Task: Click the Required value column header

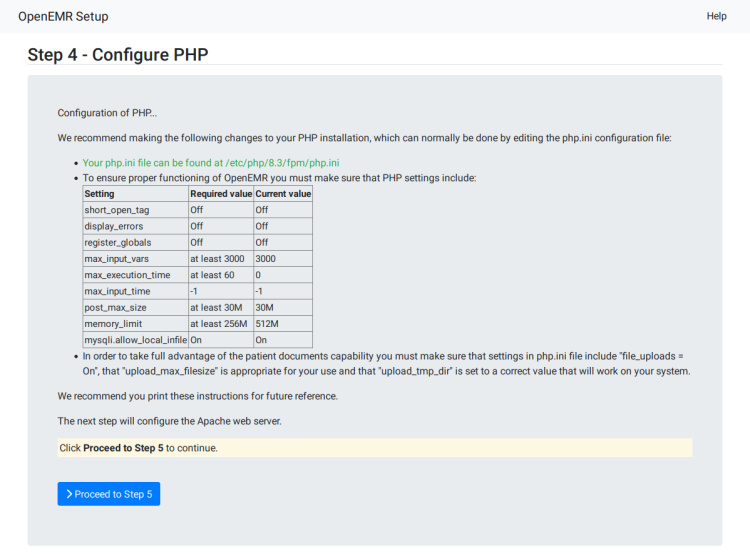Action: 220,194
